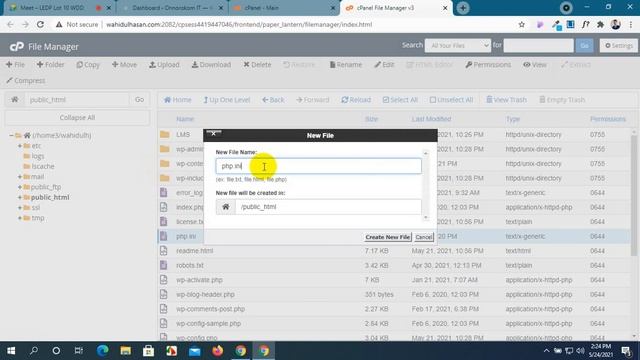Click the Select All checkbox button

[x=400, y=100]
